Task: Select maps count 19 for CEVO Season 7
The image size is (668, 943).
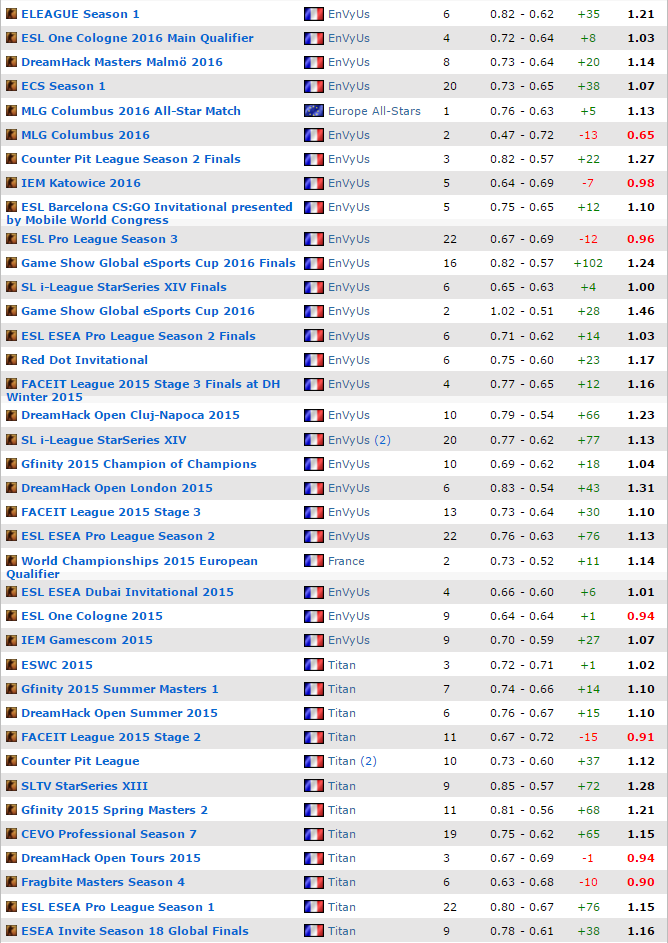Action: [450, 834]
